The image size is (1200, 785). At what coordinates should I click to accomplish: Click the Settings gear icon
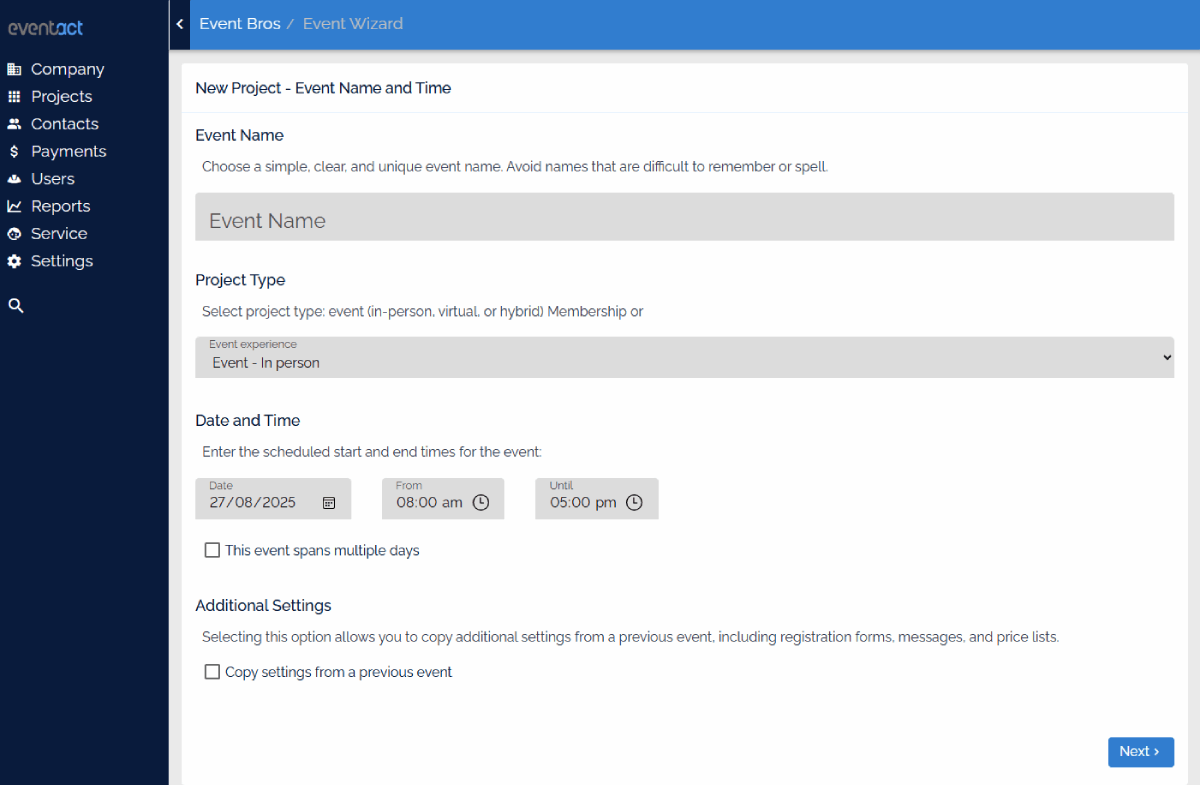[14, 261]
